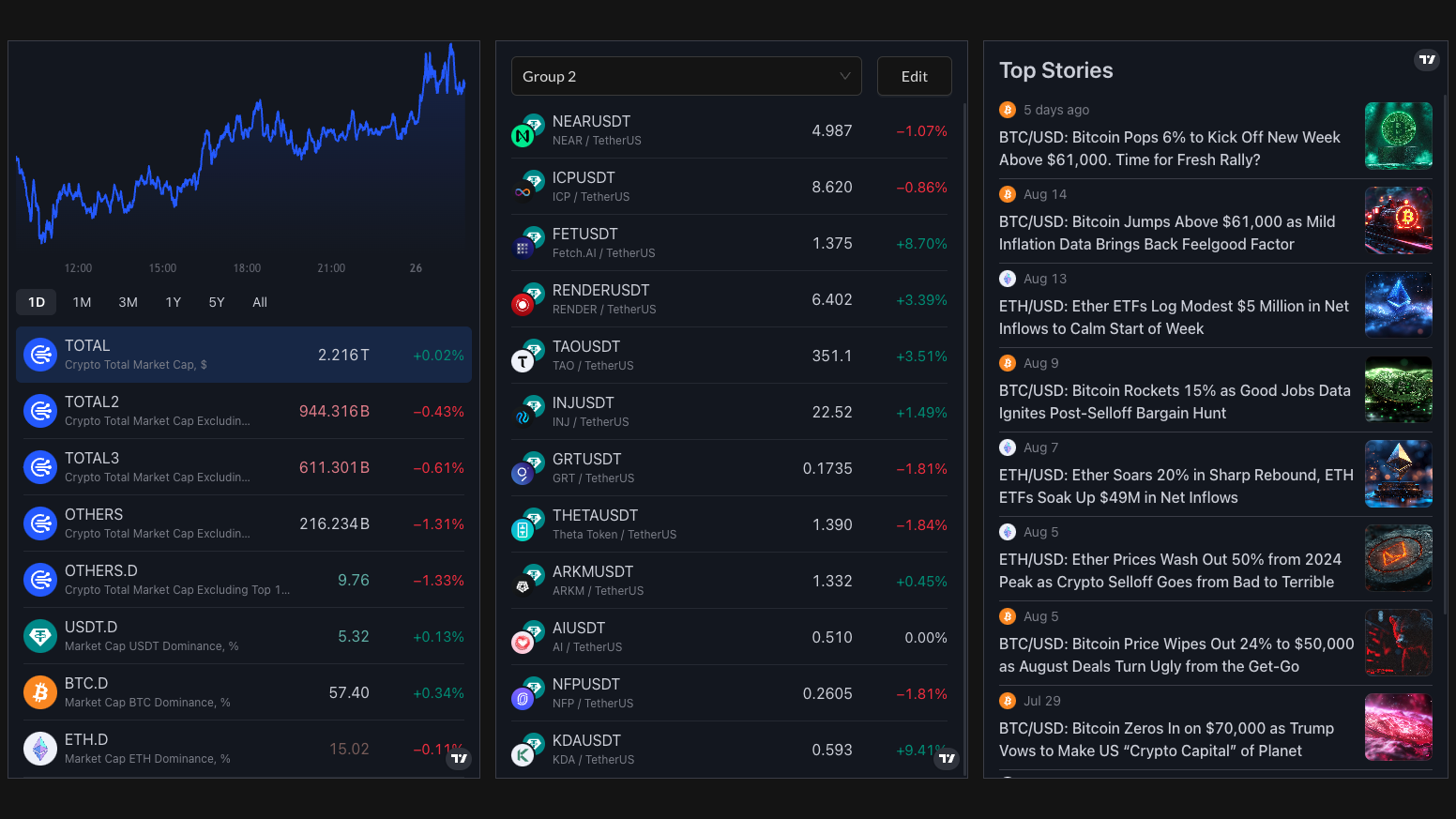The image size is (1456, 819).
Task: Click the USDT.D Tether icon
Action: tap(40, 636)
